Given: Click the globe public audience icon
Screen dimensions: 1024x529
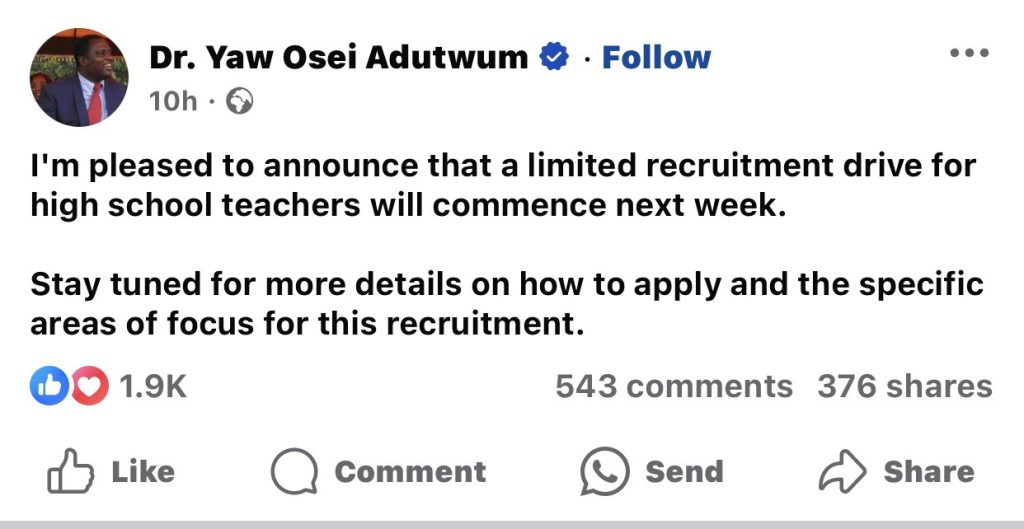Looking at the screenshot, I should point(240,101).
